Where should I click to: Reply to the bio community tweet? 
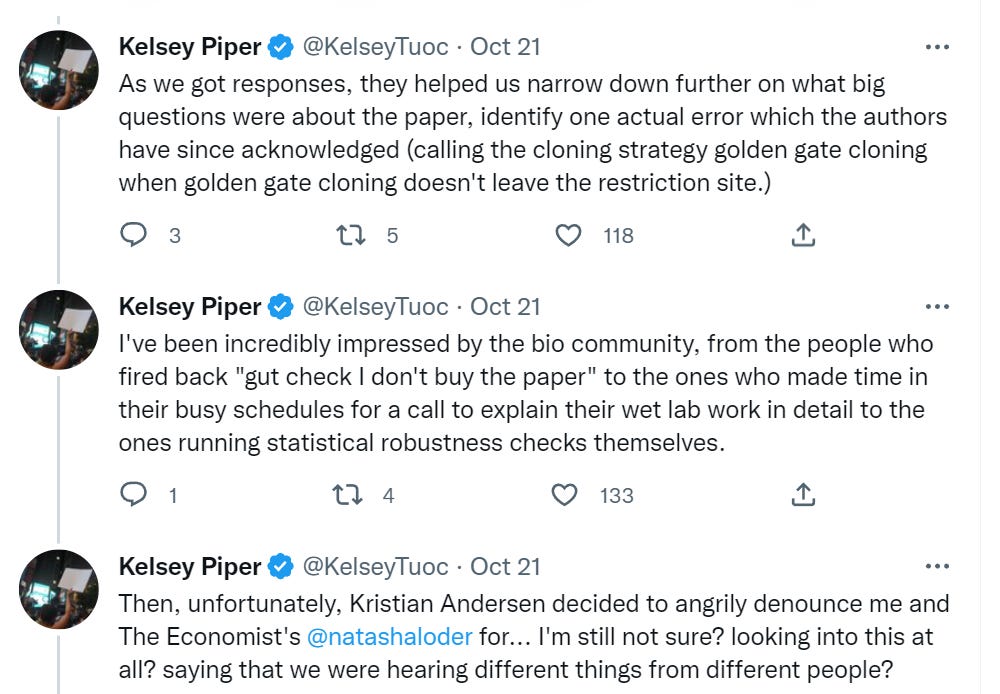(x=134, y=495)
